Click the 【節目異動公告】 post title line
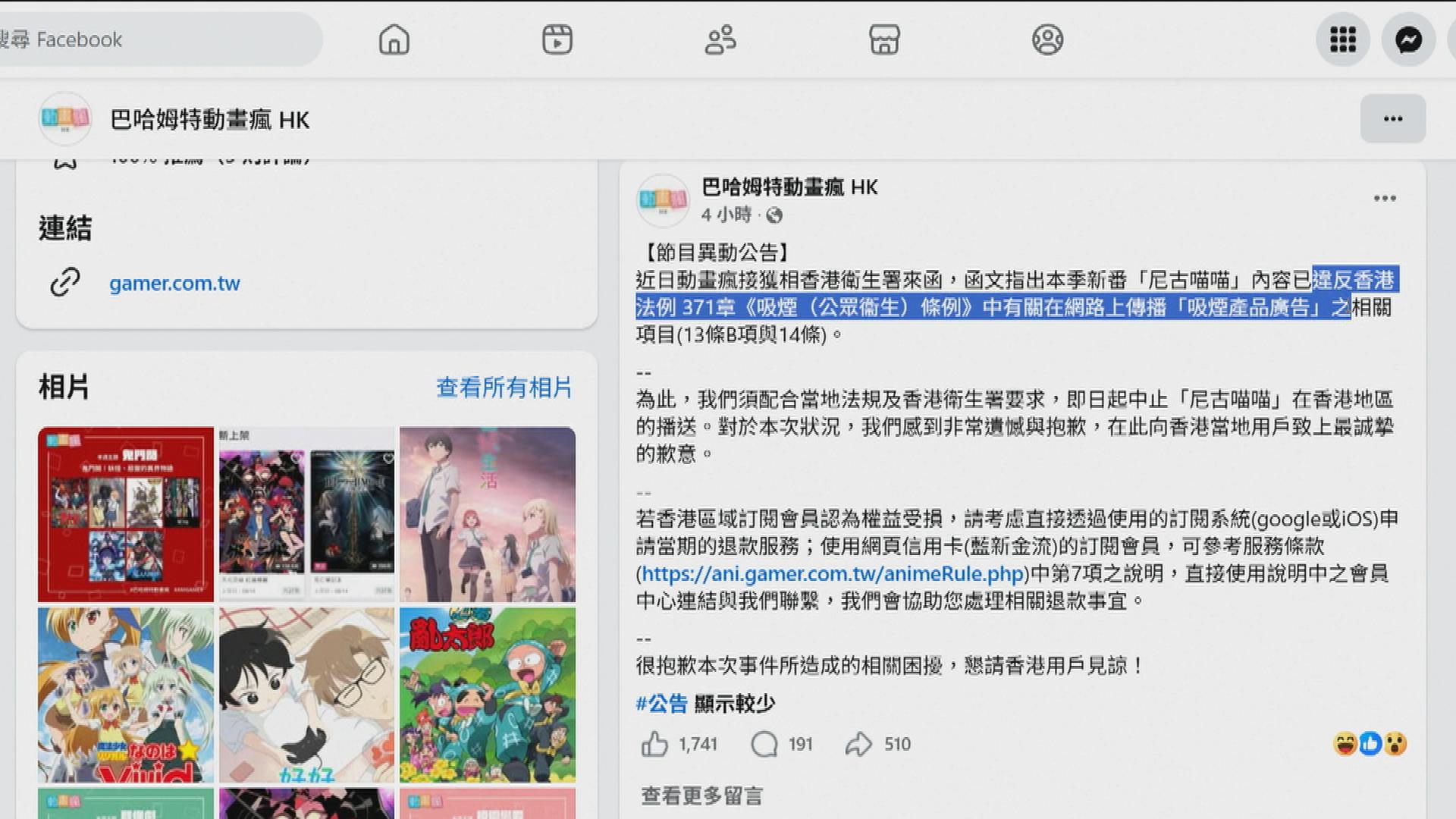The height and width of the screenshot is (819, 1456). pos(717,252)
